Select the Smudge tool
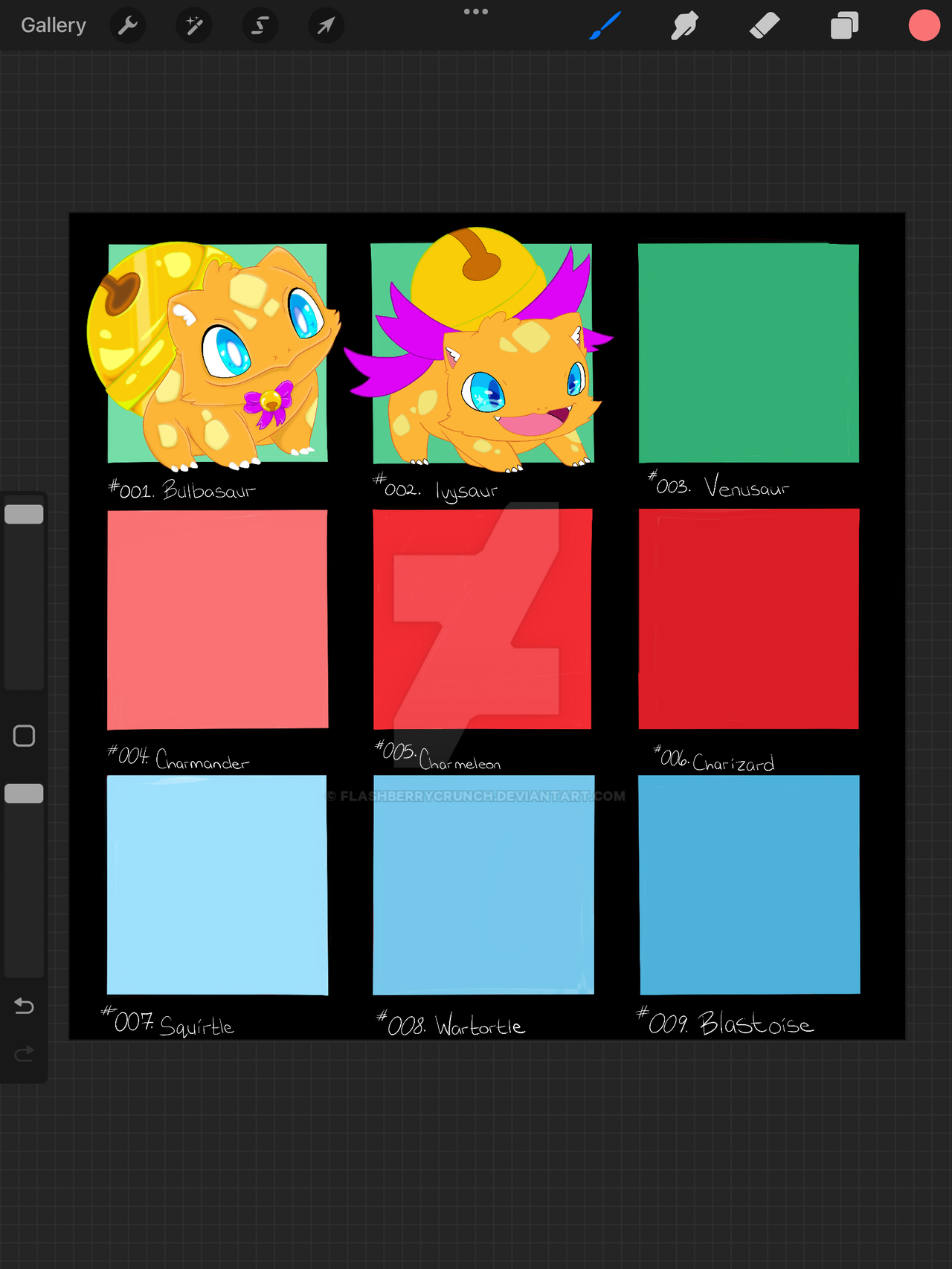The height and width of the screenshot is (1269, 952). [684, 25]
